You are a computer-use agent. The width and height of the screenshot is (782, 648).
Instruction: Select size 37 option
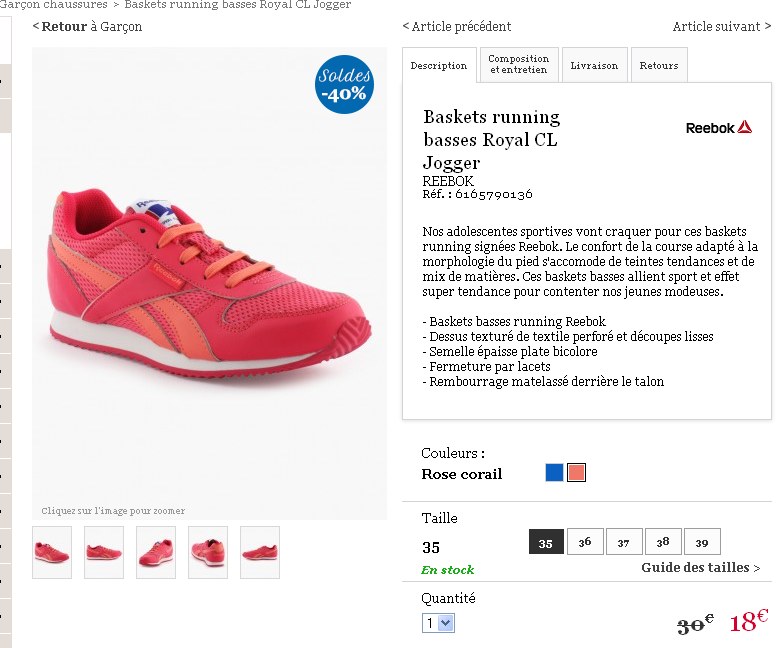624,542
